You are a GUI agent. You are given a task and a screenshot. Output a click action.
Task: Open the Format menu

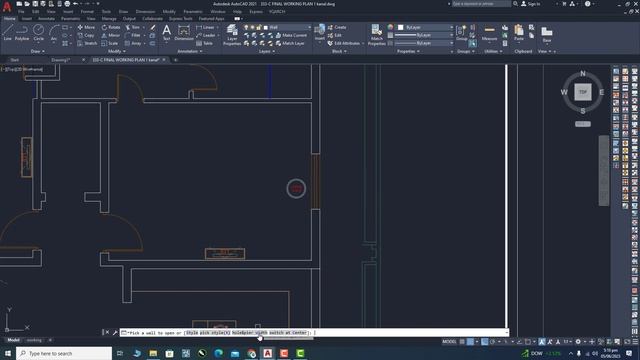87,12
